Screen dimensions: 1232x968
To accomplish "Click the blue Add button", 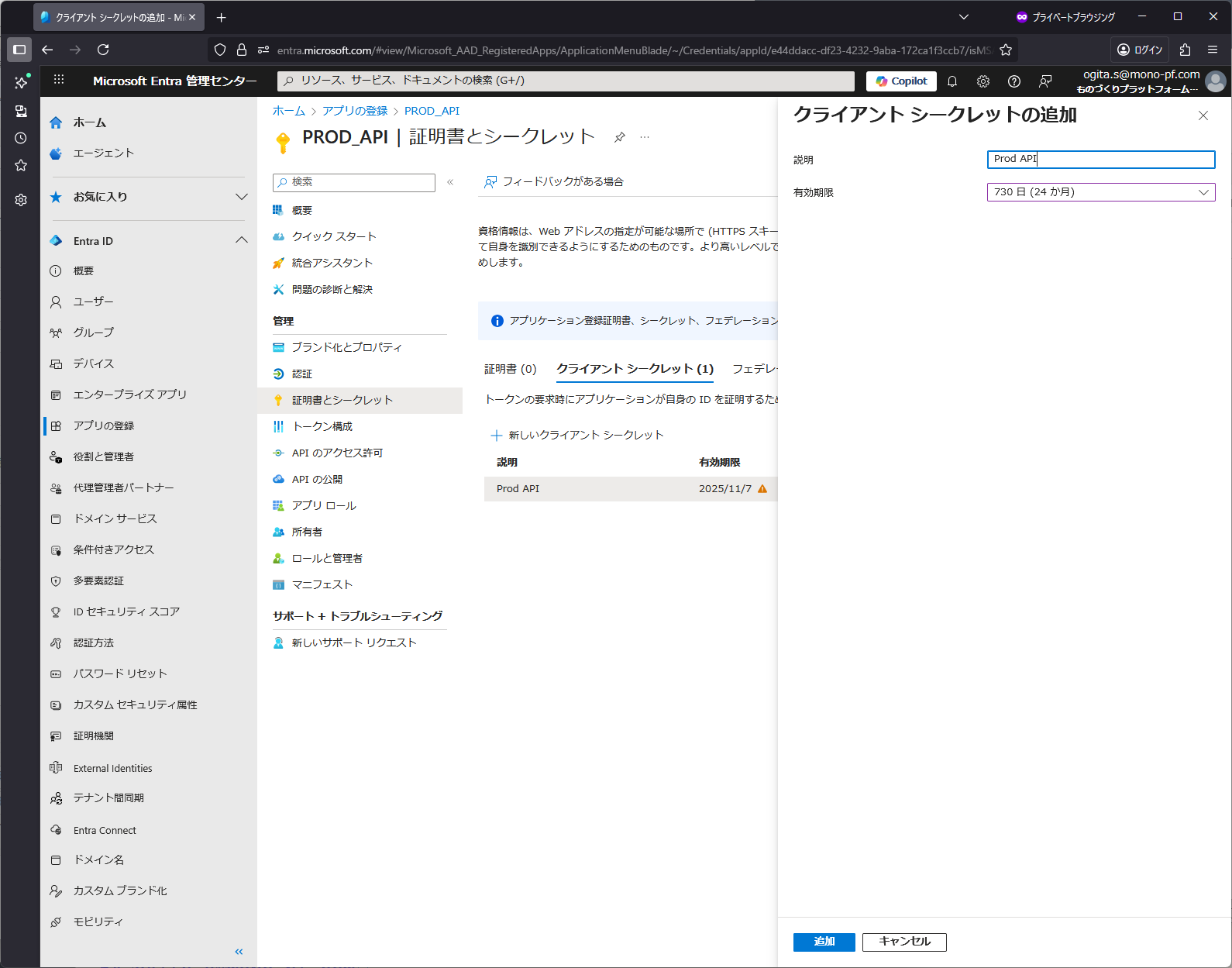I will pyautogui.click(x=824, y=942).
